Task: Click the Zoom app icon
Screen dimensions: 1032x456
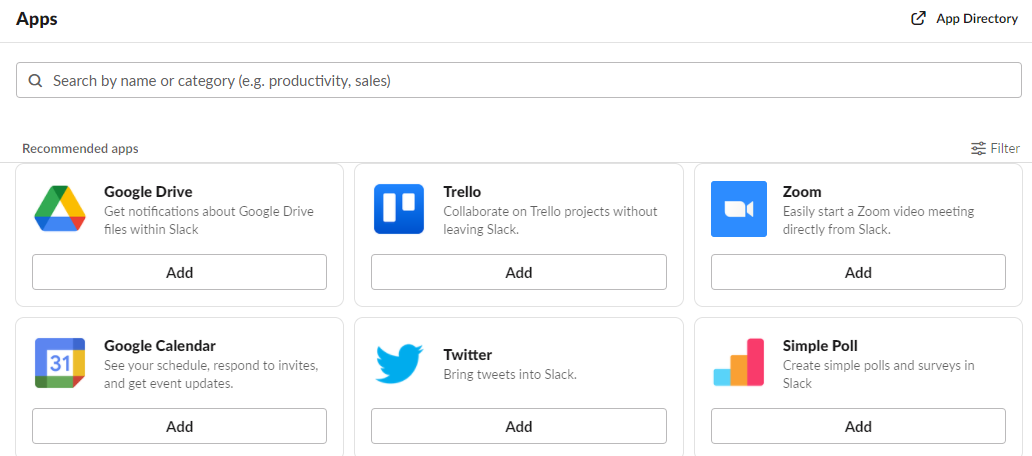Action: point(739,209)
